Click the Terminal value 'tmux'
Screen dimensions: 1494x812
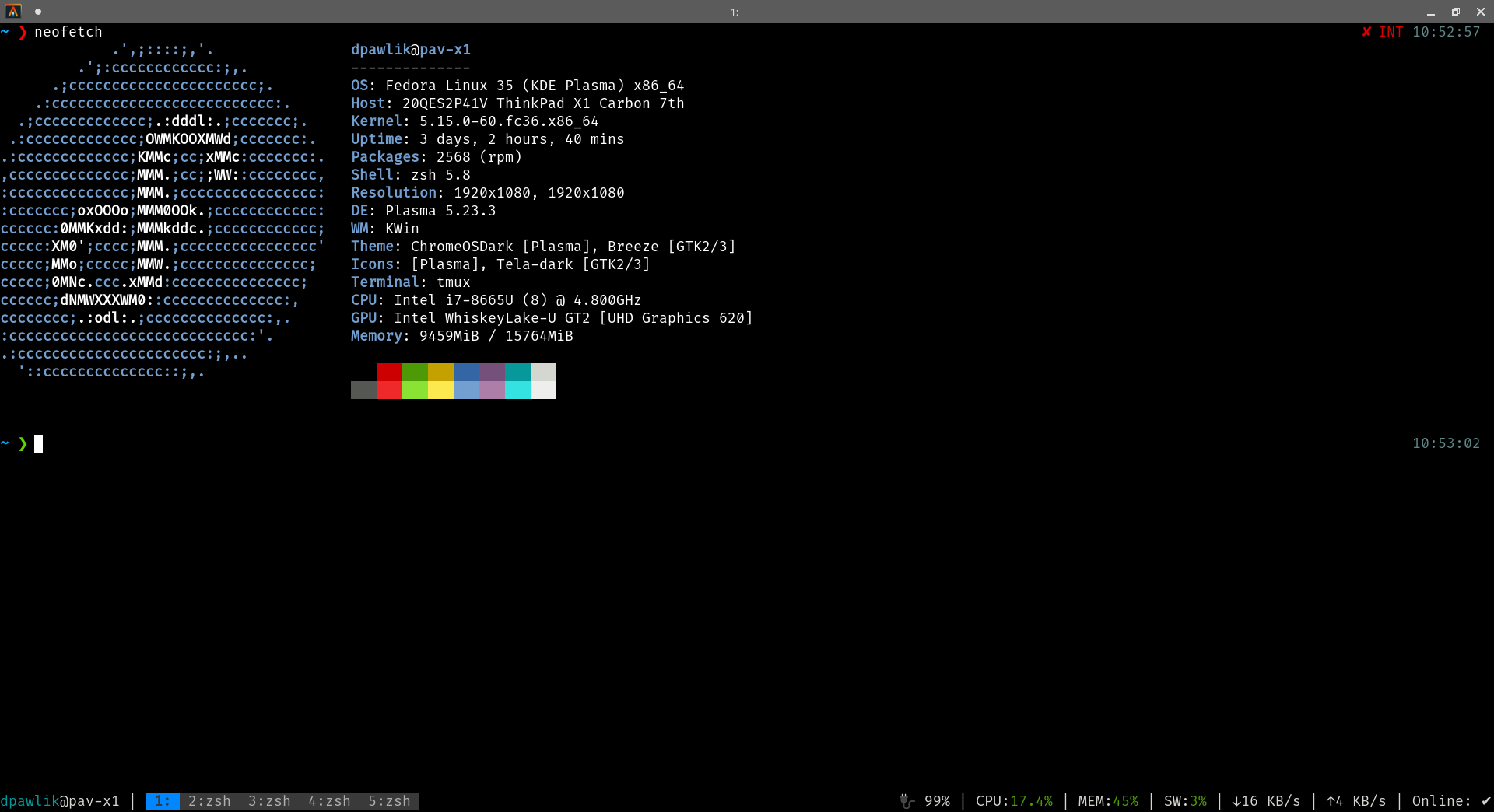click(454, 282)
